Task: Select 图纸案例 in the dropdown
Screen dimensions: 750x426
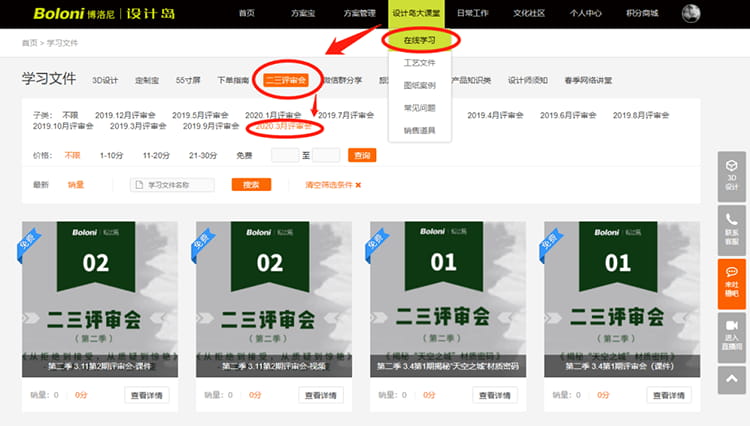Action: [419, 85]
